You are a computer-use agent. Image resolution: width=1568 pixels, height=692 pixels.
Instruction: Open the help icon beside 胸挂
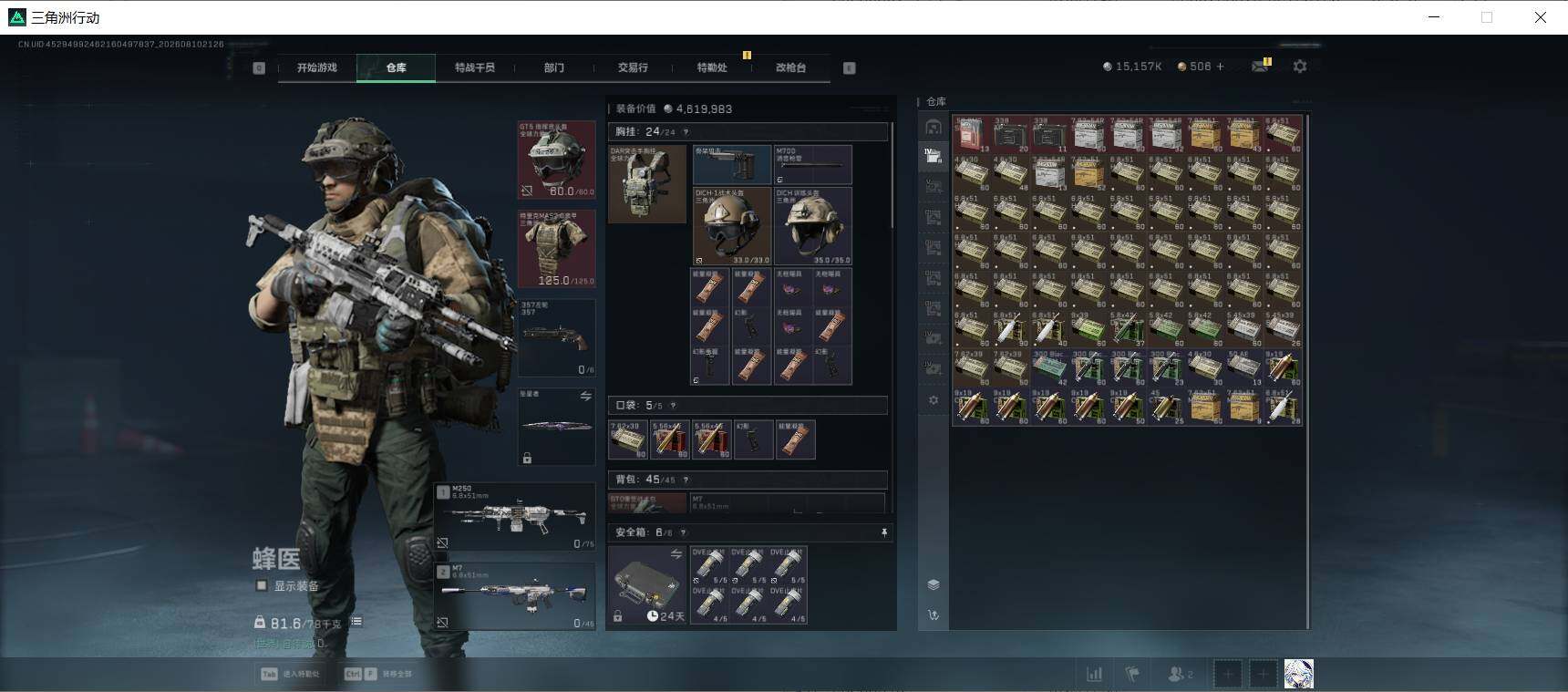coord(686,132)
